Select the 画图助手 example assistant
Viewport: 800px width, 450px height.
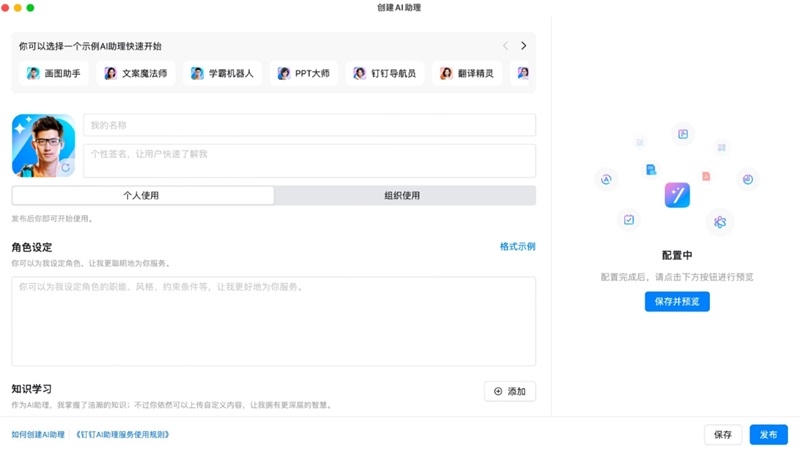click(54, 73)
